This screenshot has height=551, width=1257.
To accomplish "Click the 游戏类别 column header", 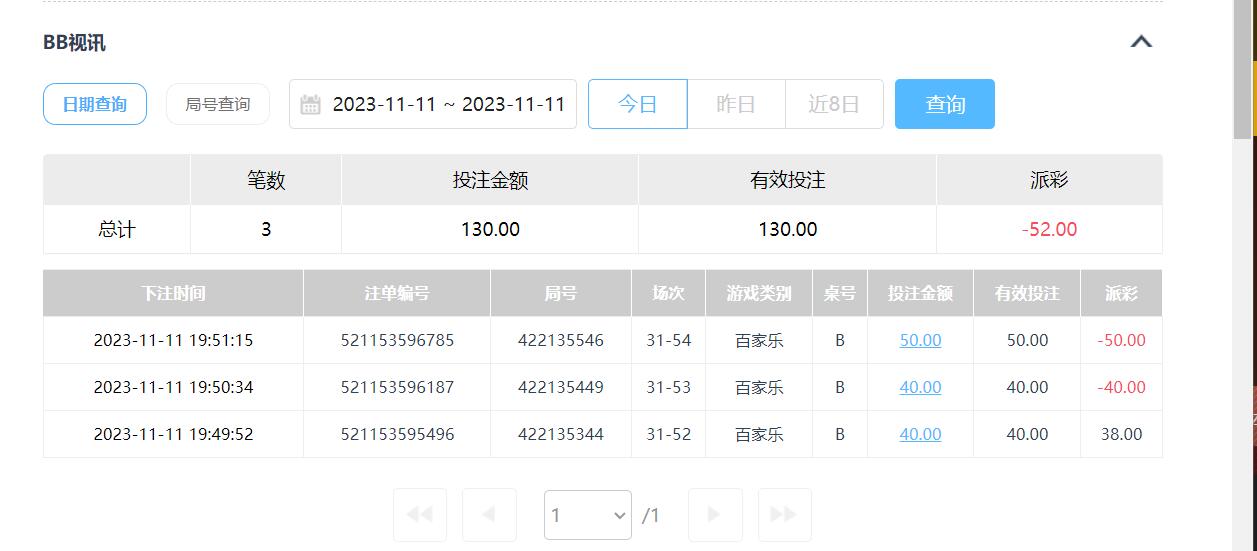I will coord(759,293).
